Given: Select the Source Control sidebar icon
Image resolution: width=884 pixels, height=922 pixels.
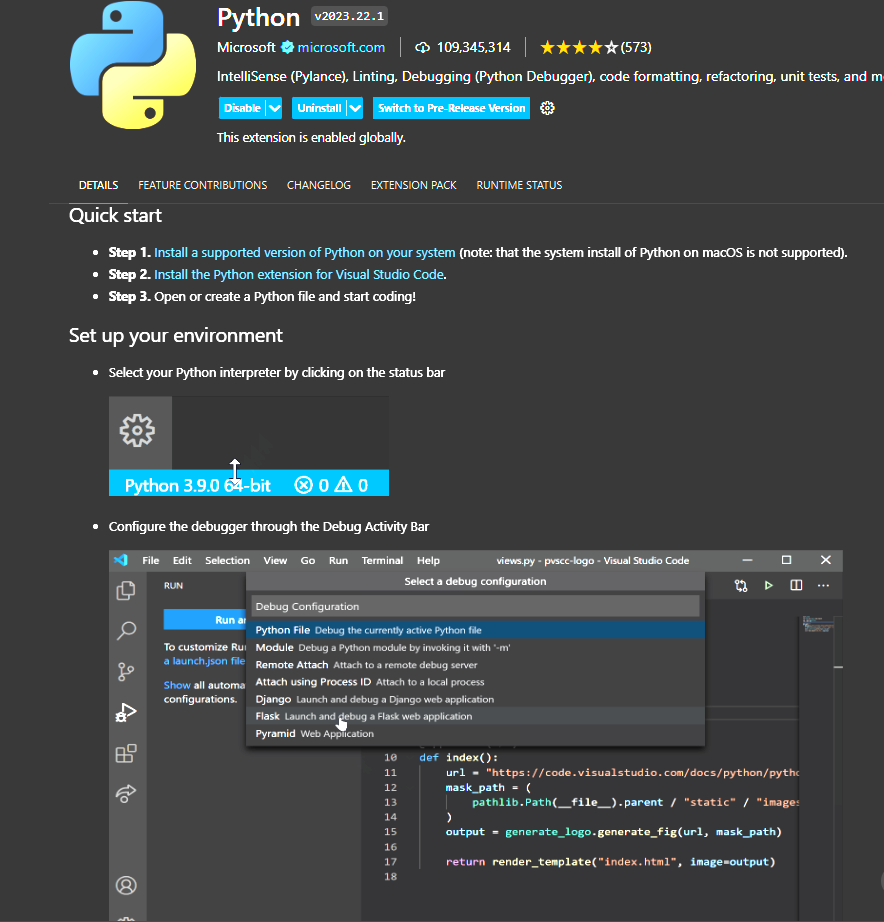Looking at the screenshot, I should click(126, 672).
